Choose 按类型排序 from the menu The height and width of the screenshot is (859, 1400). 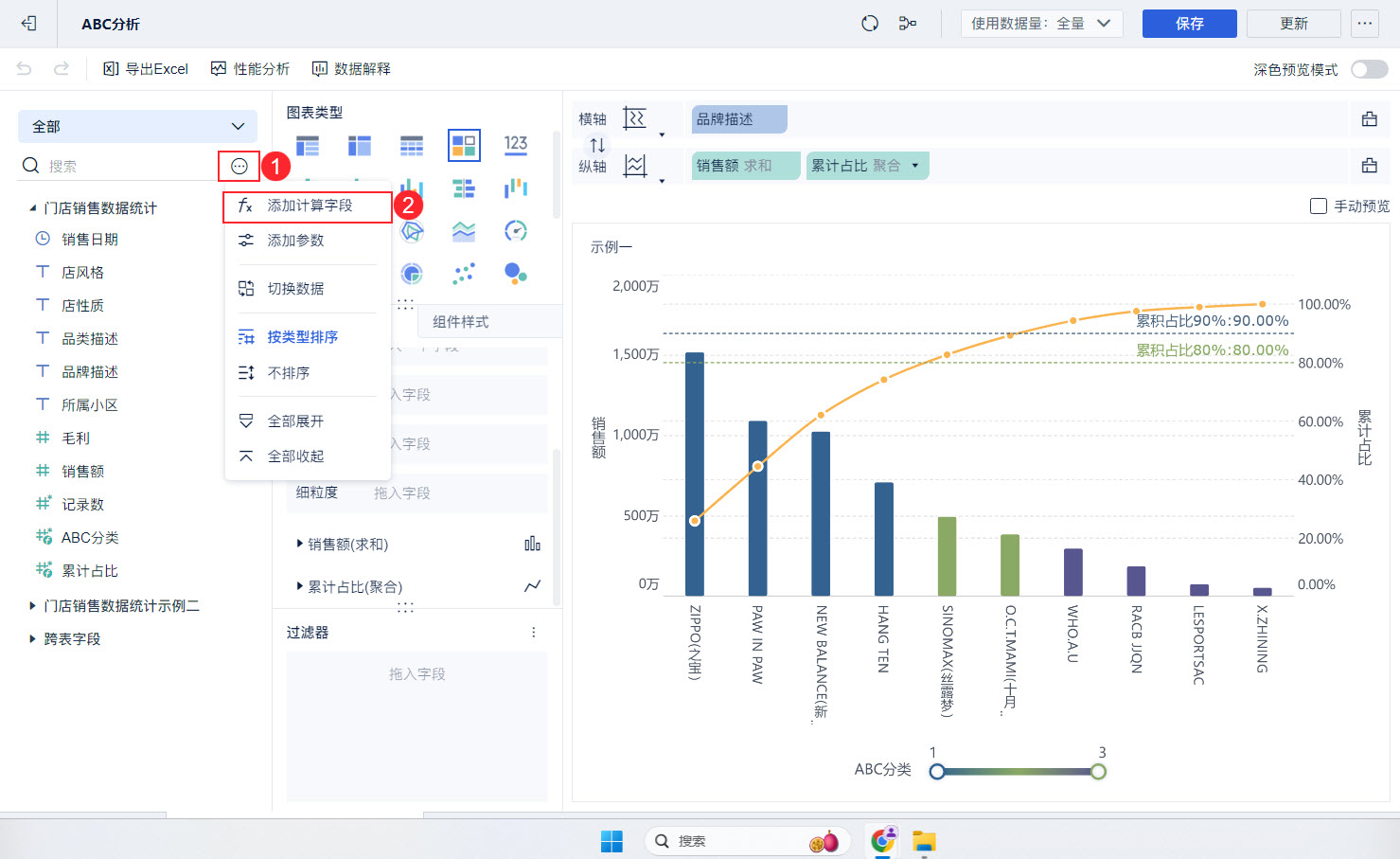tap(308, 337)
